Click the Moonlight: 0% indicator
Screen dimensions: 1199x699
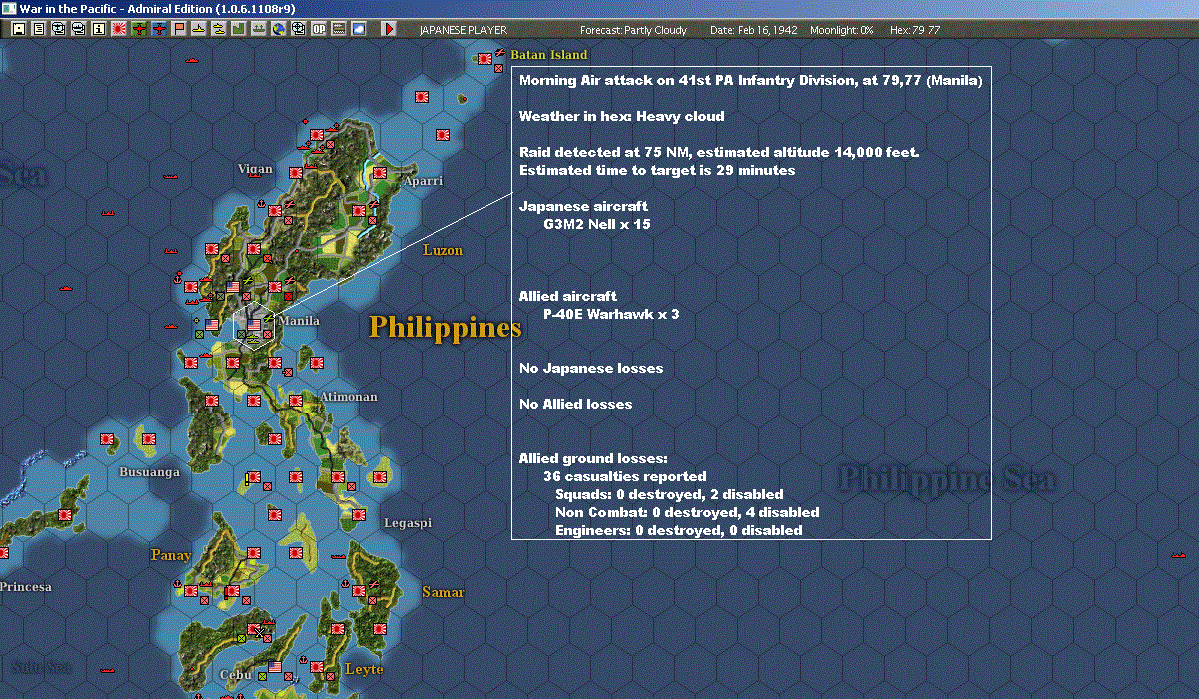click(x=841, y=30)
